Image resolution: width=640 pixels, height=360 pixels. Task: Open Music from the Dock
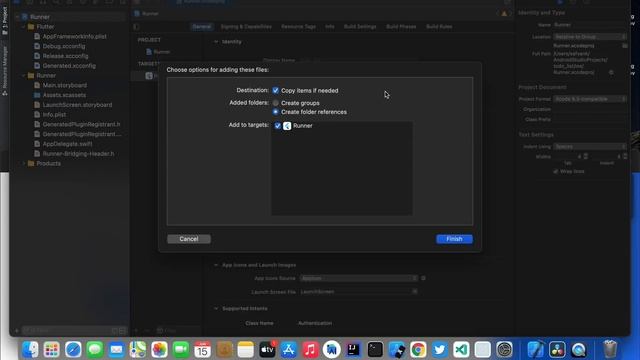tap(310, 350)
